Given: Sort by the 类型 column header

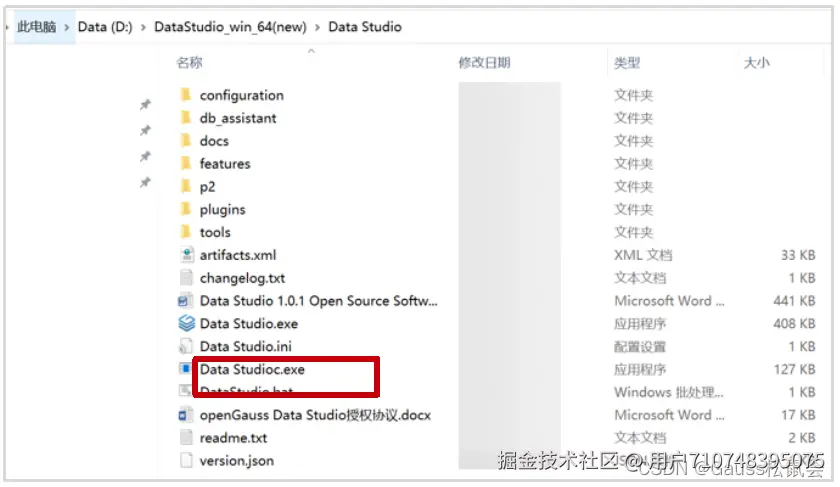Looking at the screenshot, I should click(627, 63).
